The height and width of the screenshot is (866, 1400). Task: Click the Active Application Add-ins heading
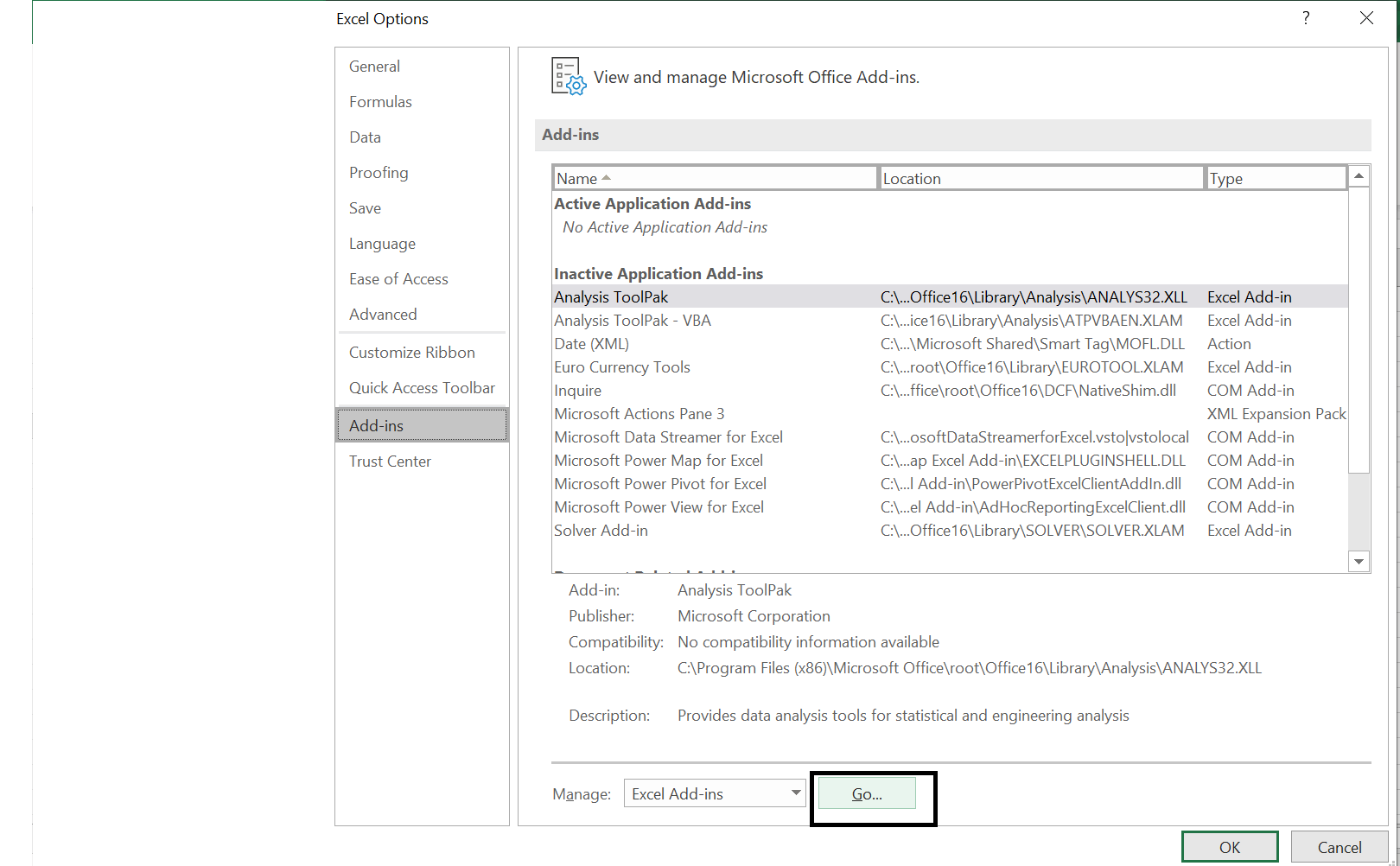point(652,203)
